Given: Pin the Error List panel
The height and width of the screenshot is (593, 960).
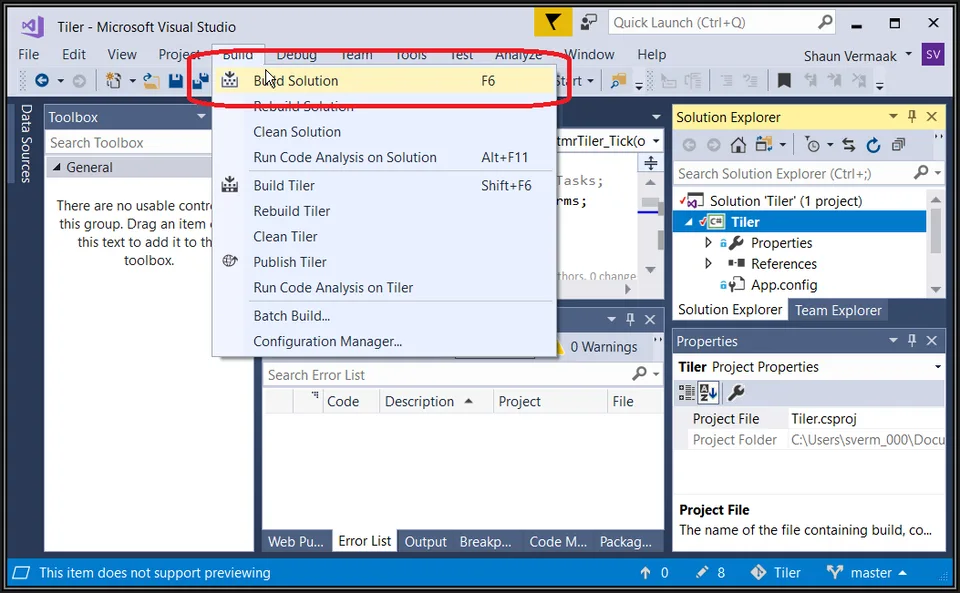Looking at the screenshot, I should click(630, 319).
